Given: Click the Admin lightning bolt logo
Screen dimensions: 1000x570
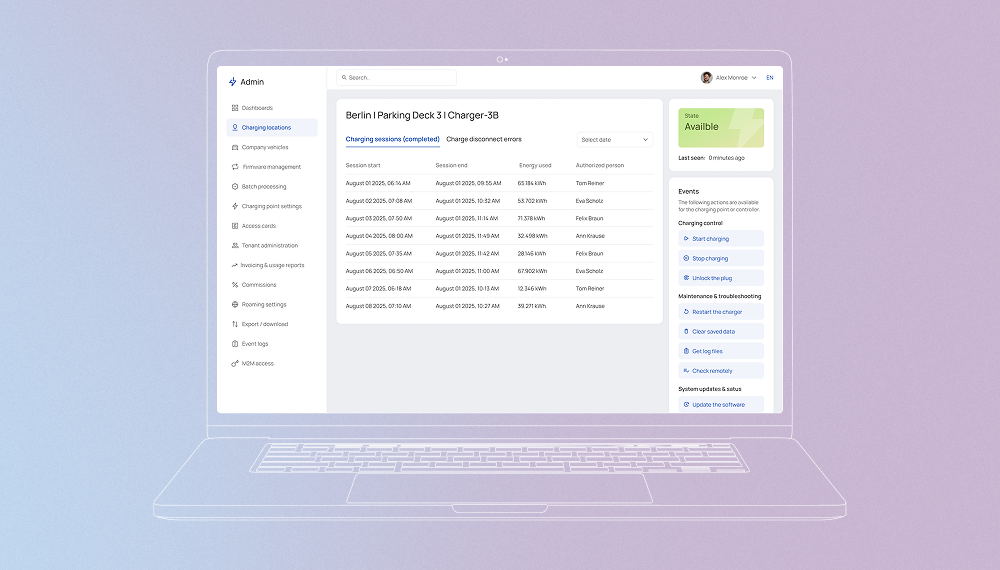Looking at the screenshot, I should tap(233, 82).
